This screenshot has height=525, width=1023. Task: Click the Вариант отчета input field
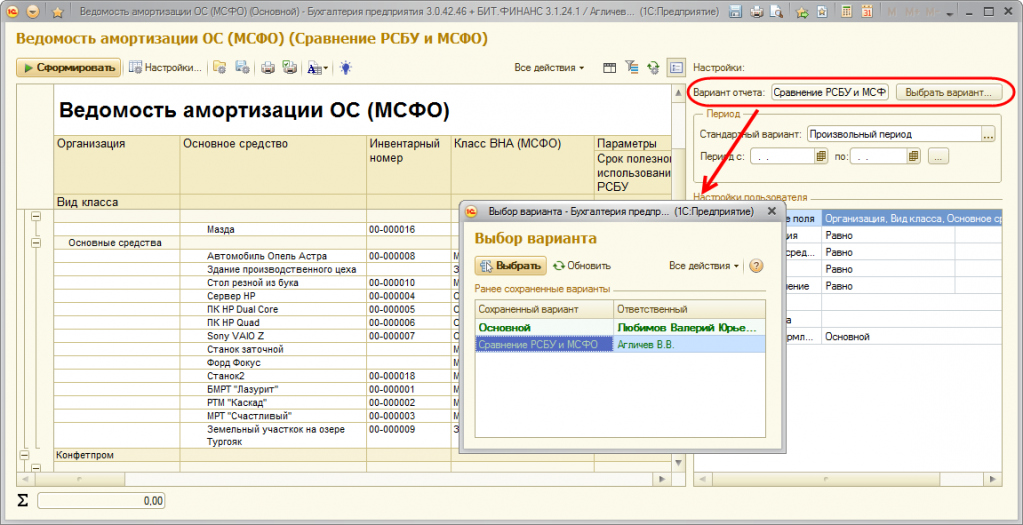point(829,92)
